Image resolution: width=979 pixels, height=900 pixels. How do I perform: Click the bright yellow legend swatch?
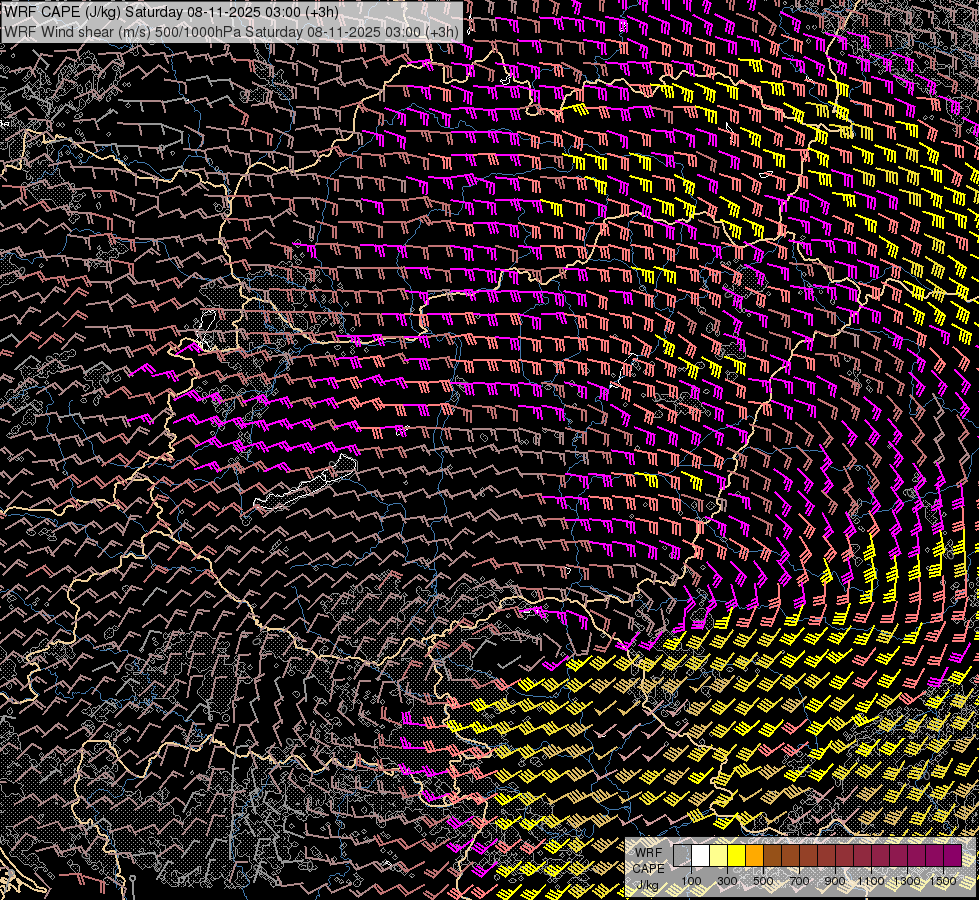736,856
